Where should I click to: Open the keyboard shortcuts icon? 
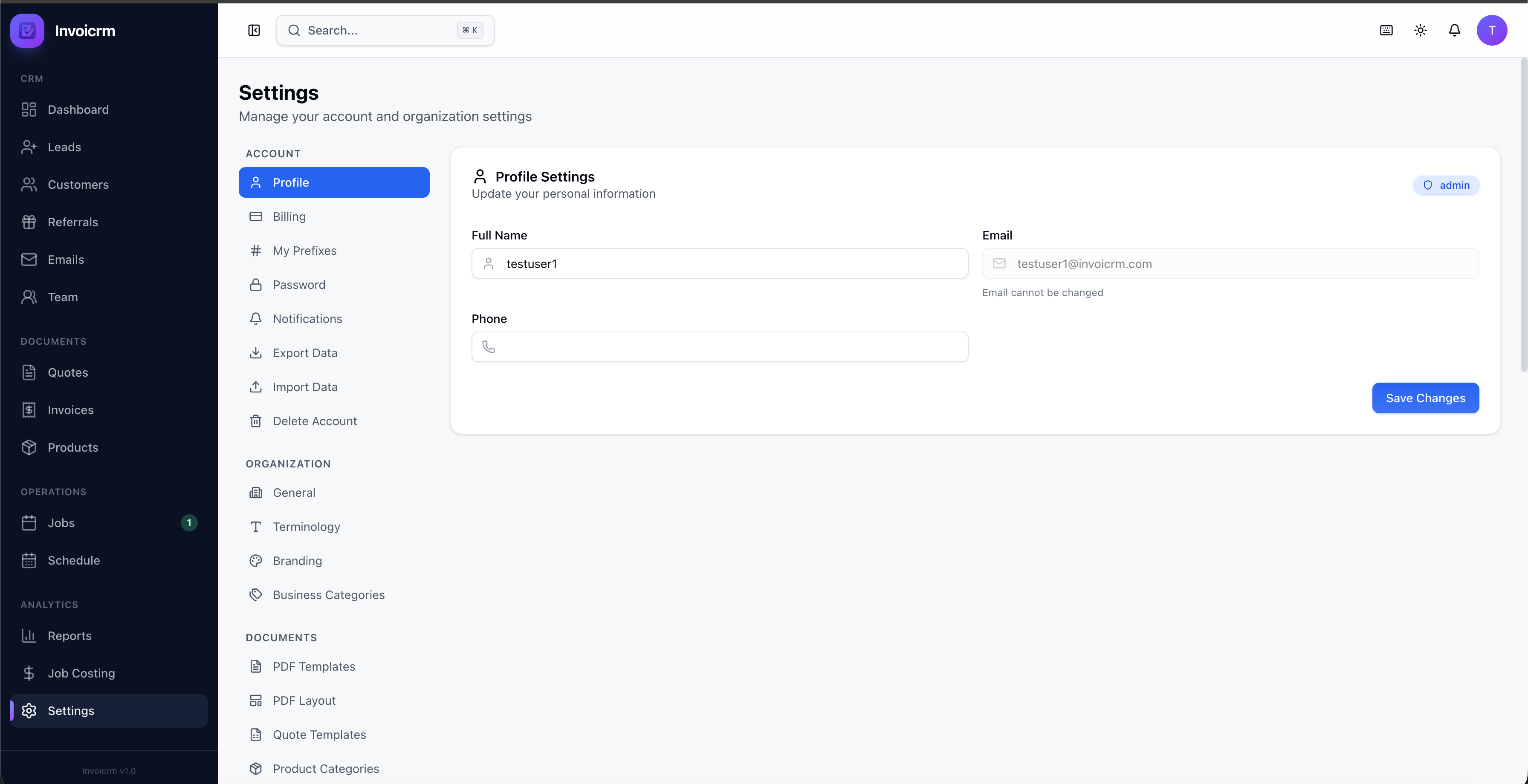tap(1386, 30)
